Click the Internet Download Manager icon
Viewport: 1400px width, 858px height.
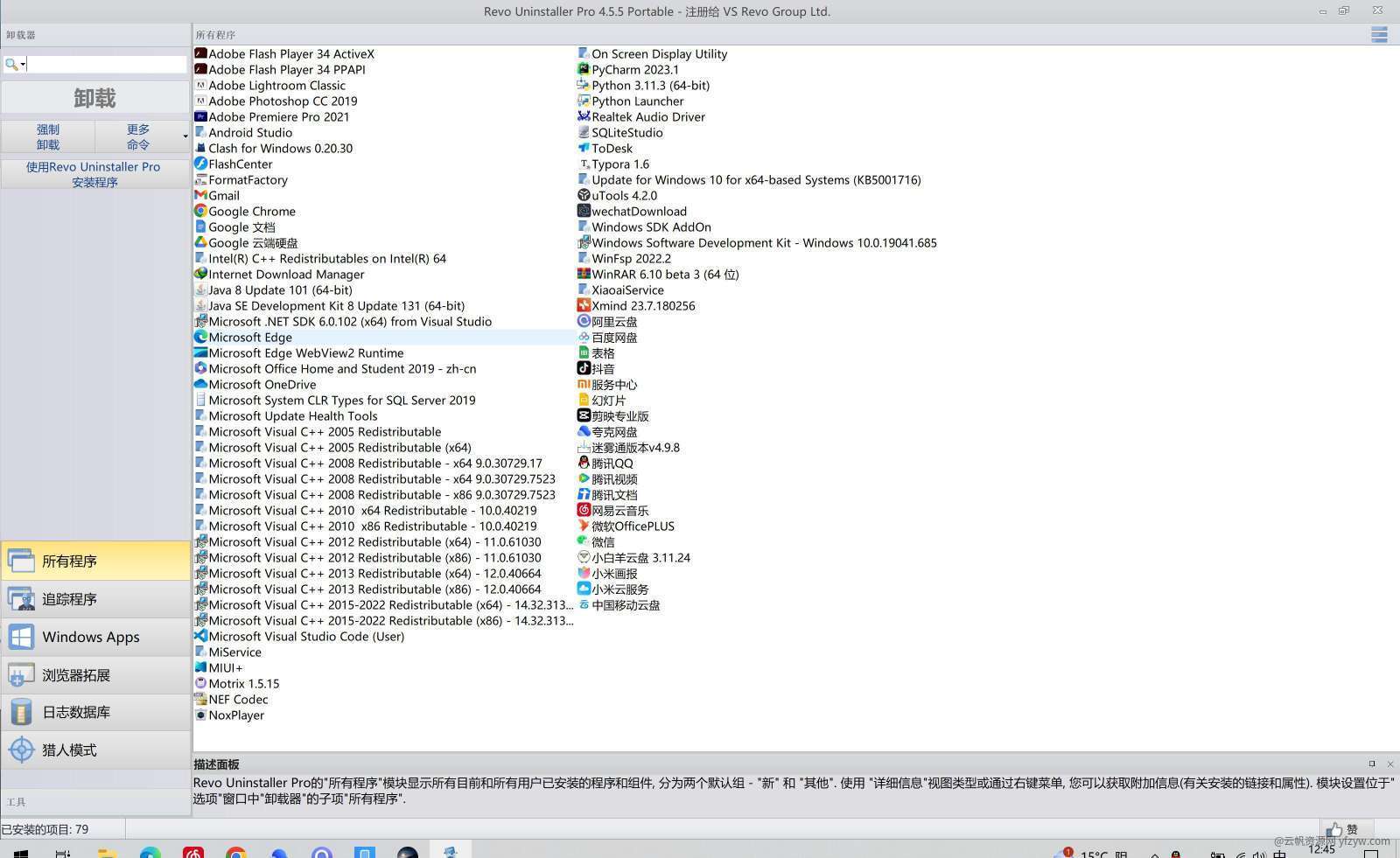pyautogui.click(x=200, y=274)
